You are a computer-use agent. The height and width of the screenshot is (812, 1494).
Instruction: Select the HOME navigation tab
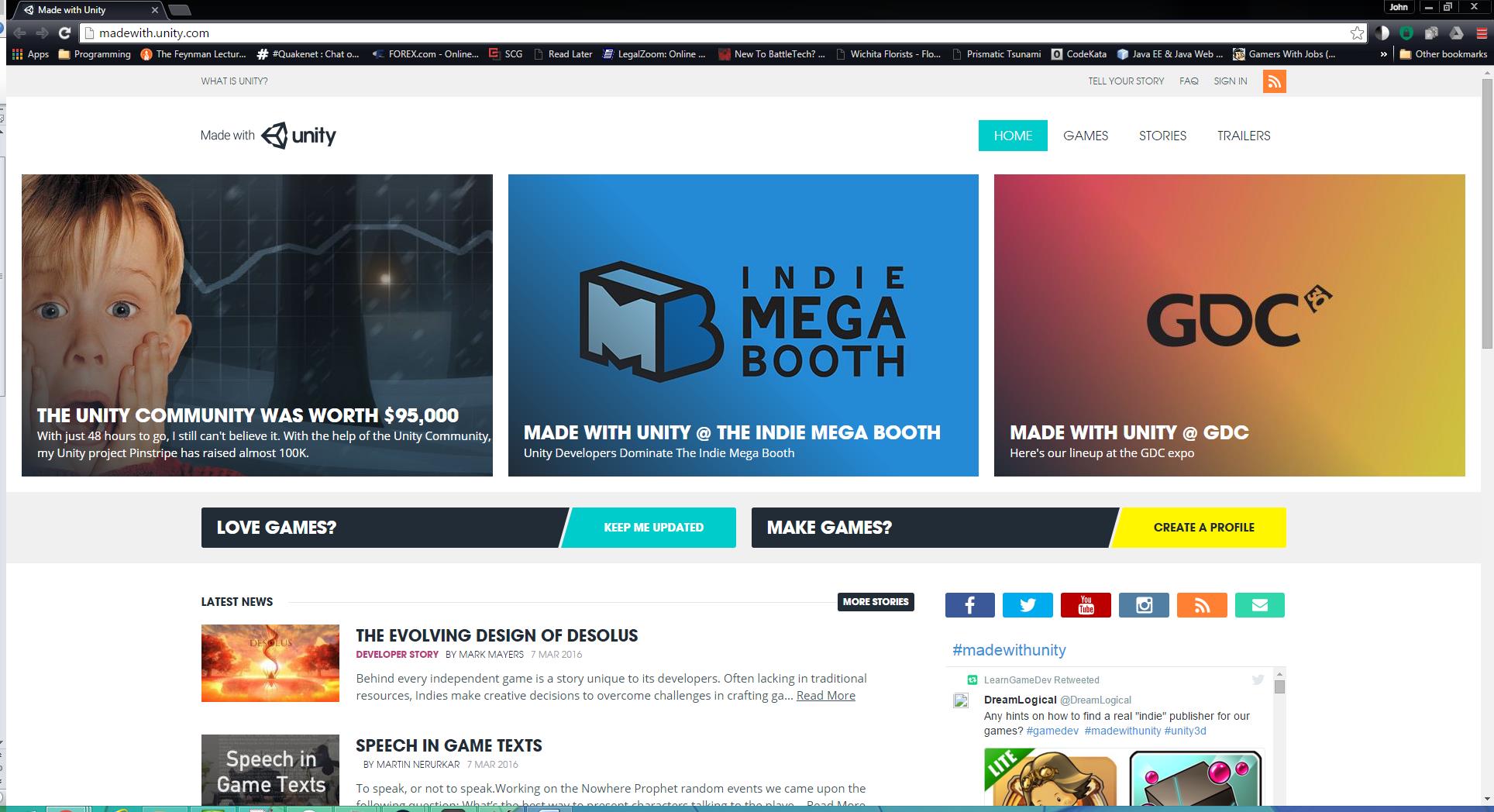pyautogui.click(x=1013, y=136)
